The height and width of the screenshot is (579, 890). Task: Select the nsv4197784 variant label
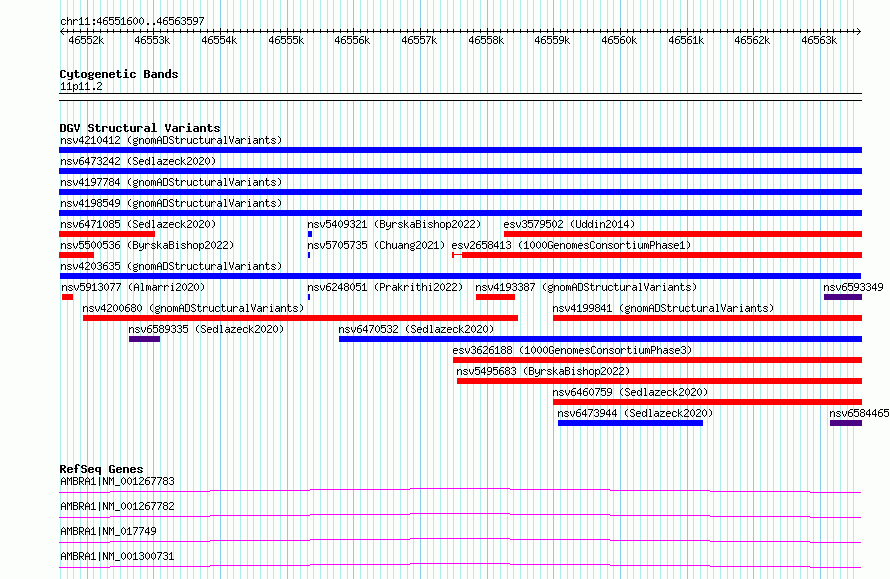(171, 182)
